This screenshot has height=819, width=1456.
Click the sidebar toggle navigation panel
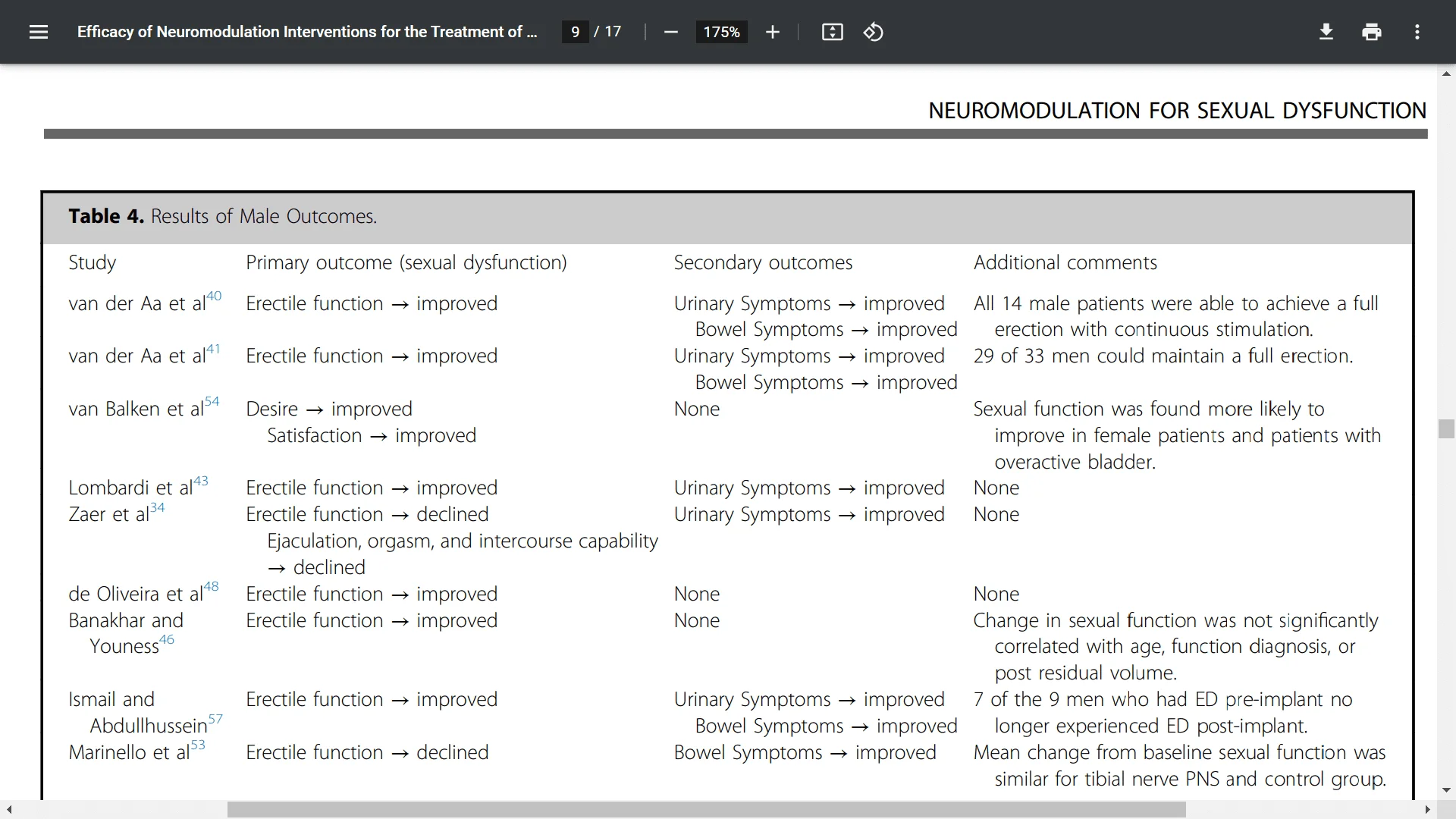pos(39,31)
